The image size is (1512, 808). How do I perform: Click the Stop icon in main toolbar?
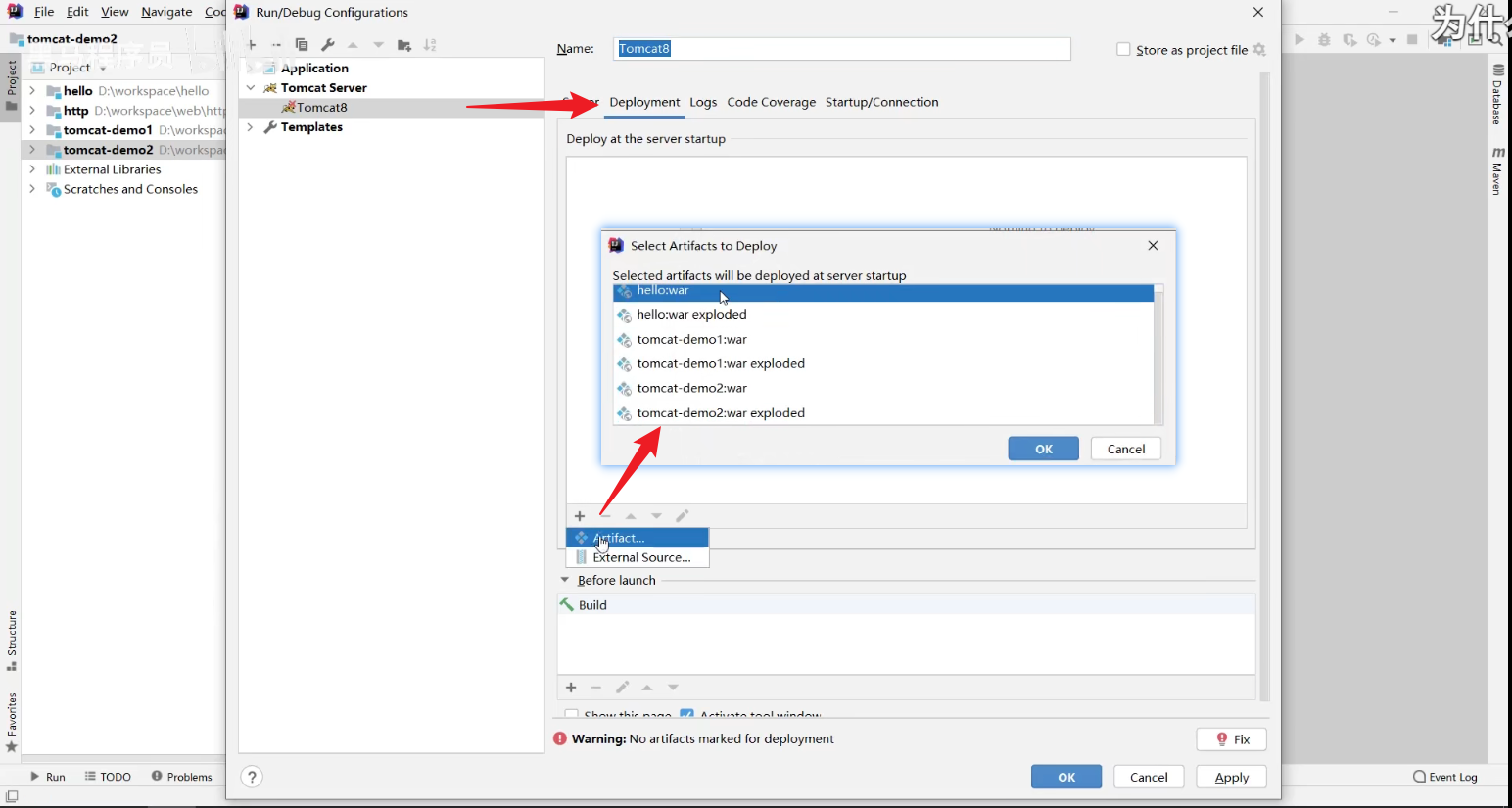click(x=1412, y=40)
